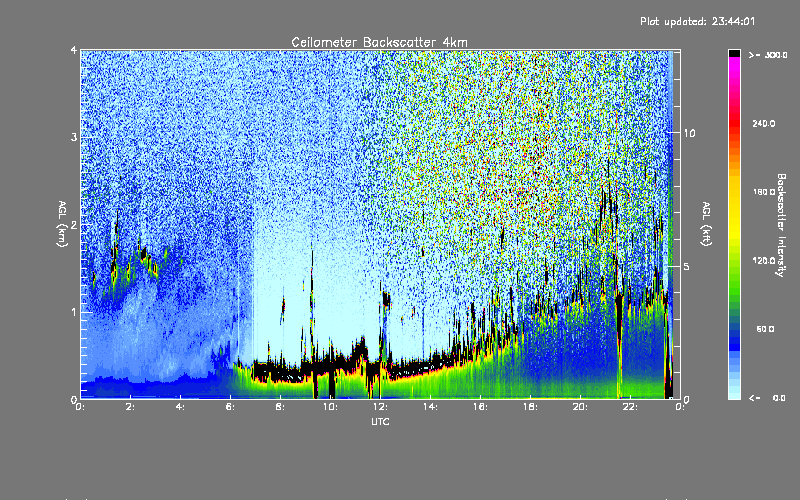
Task: Click the 'Plot updated: 23:44:01' timestamp
Action: point(697,21)
